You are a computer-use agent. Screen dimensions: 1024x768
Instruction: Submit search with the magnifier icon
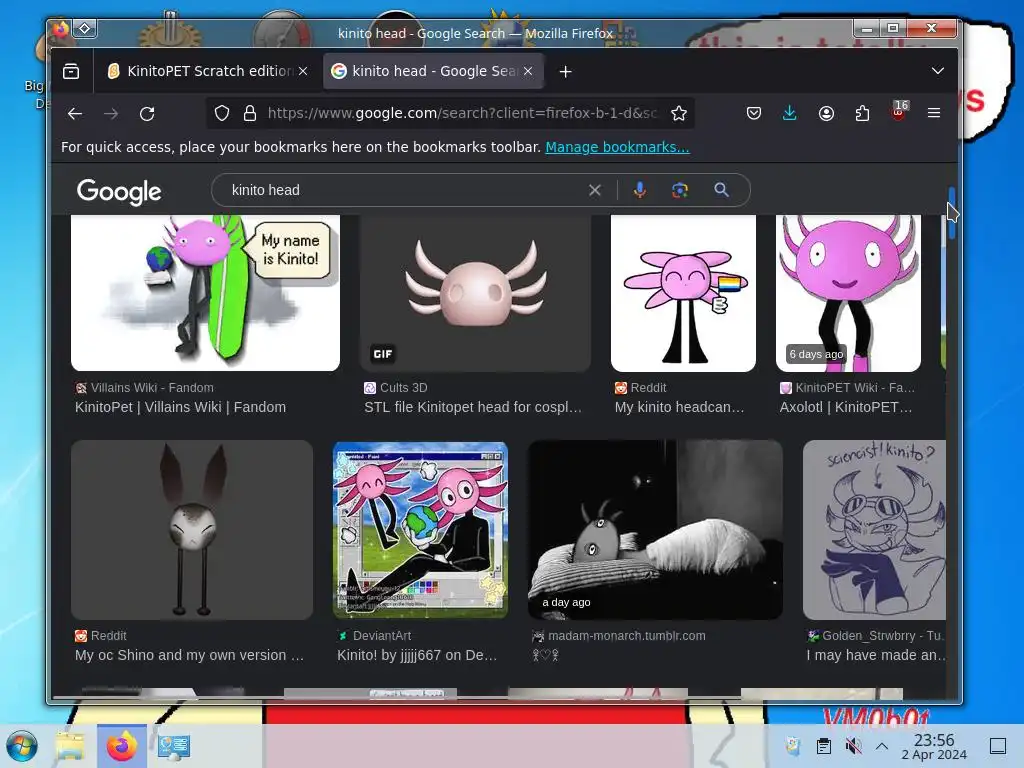point(721,190)
